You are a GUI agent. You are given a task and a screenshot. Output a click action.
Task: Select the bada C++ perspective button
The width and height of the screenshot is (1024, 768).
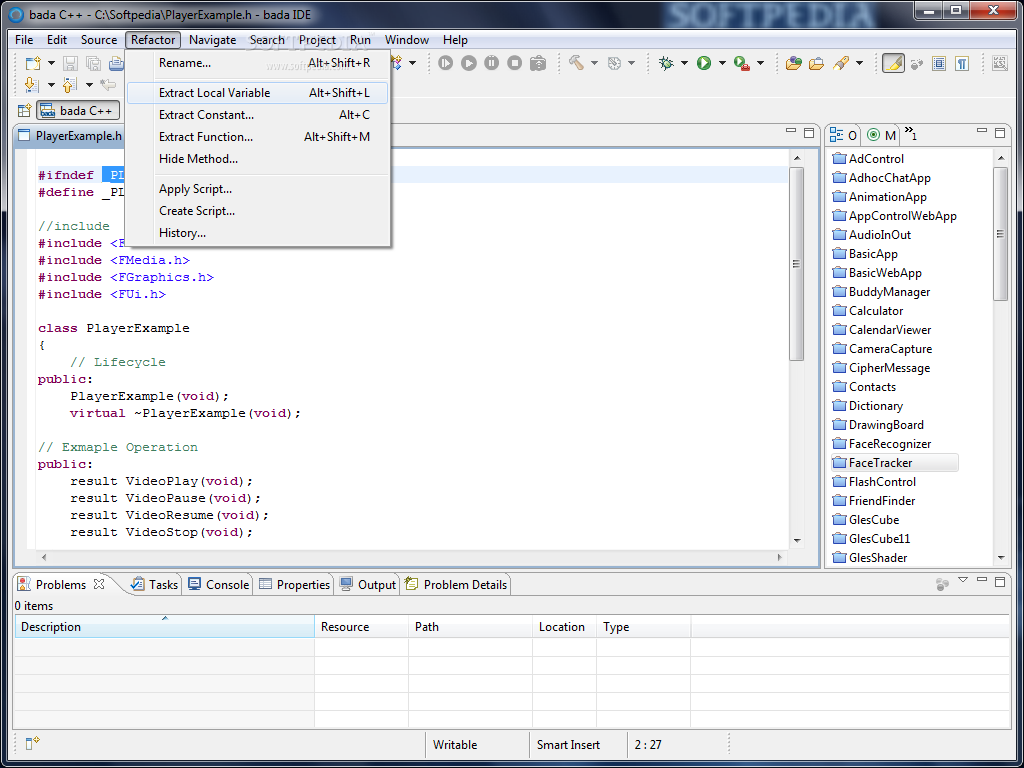pos(78,111)
